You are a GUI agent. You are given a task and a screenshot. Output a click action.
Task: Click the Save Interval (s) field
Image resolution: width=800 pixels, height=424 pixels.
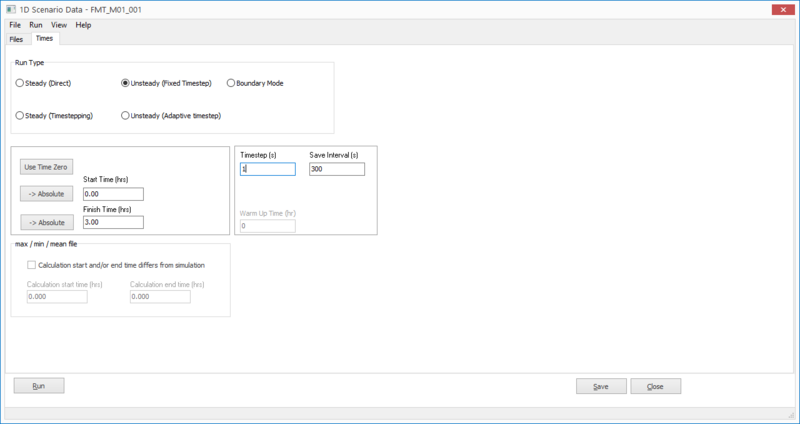pos(337,169)
